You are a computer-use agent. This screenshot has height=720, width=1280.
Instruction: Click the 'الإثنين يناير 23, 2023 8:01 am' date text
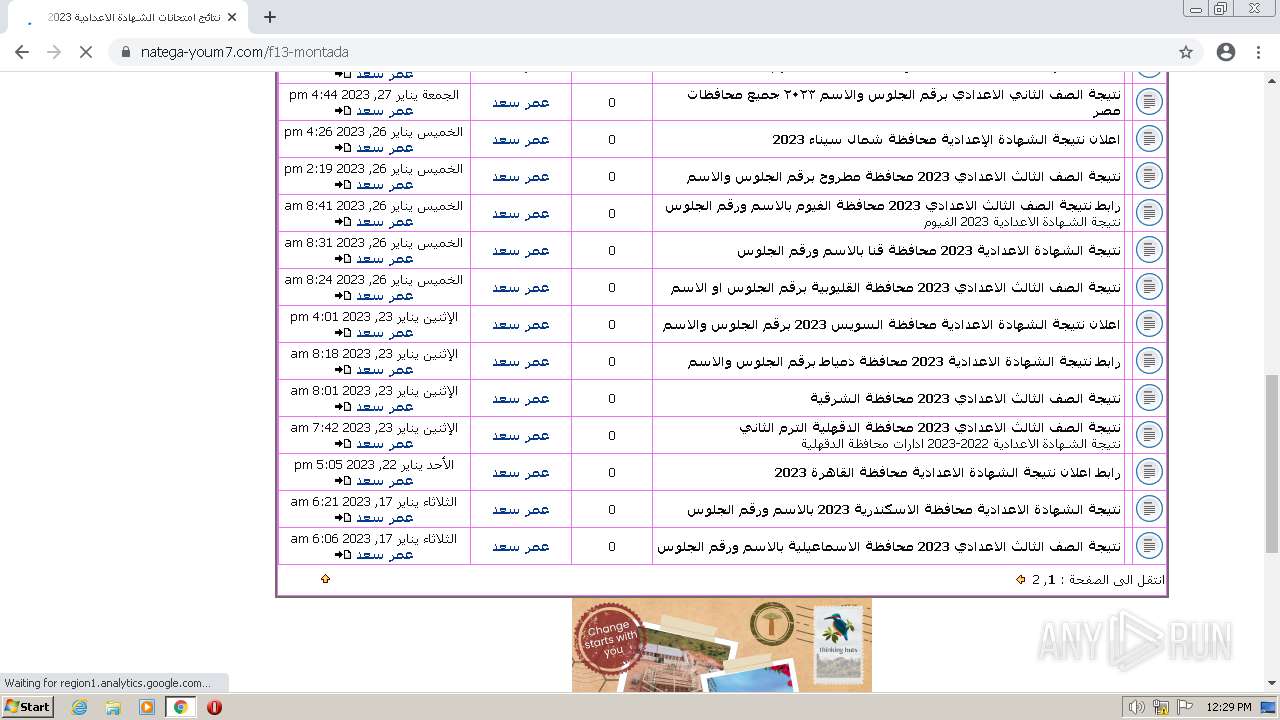click(x=374, y=390)
